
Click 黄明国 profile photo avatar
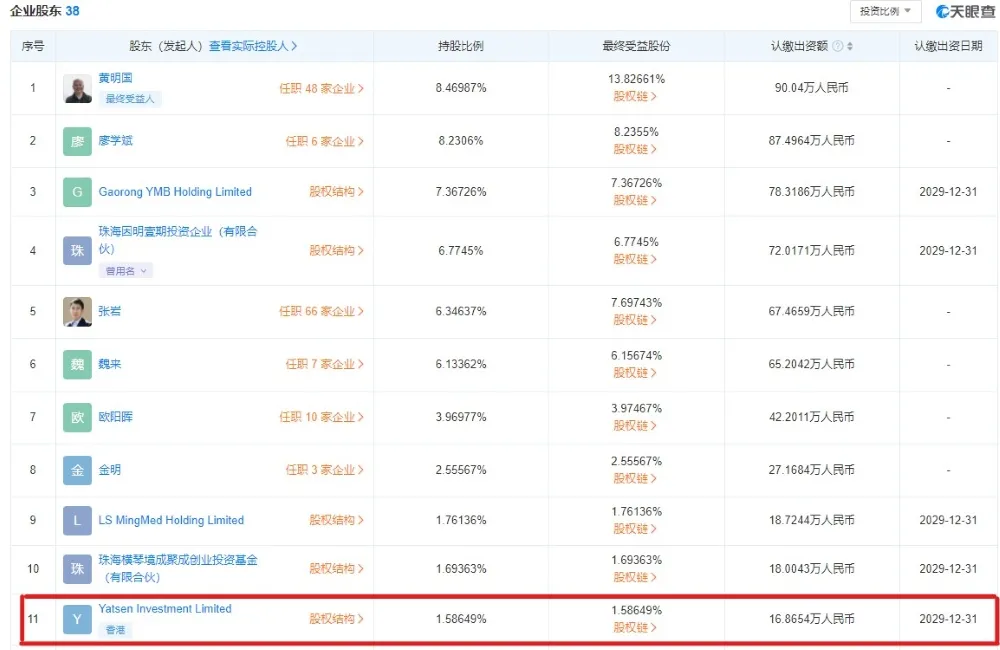(77, 88)
